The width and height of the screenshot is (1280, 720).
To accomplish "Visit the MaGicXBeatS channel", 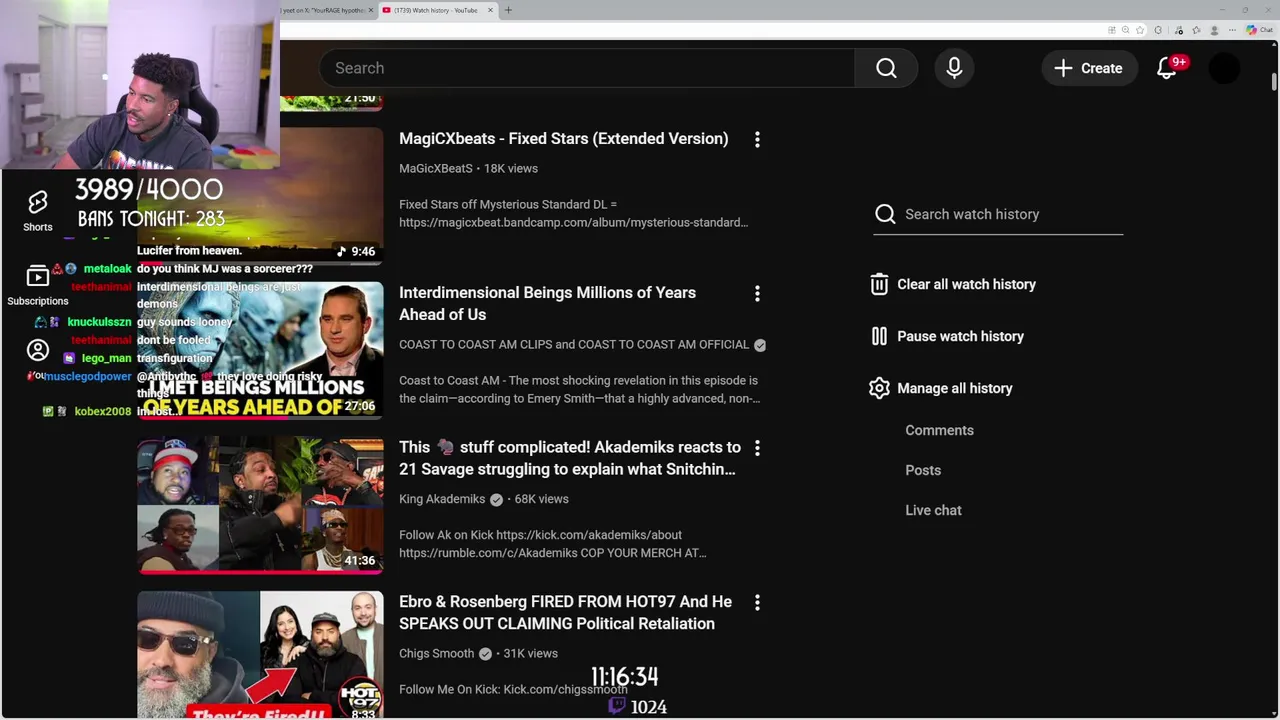I will click(435, 168).
